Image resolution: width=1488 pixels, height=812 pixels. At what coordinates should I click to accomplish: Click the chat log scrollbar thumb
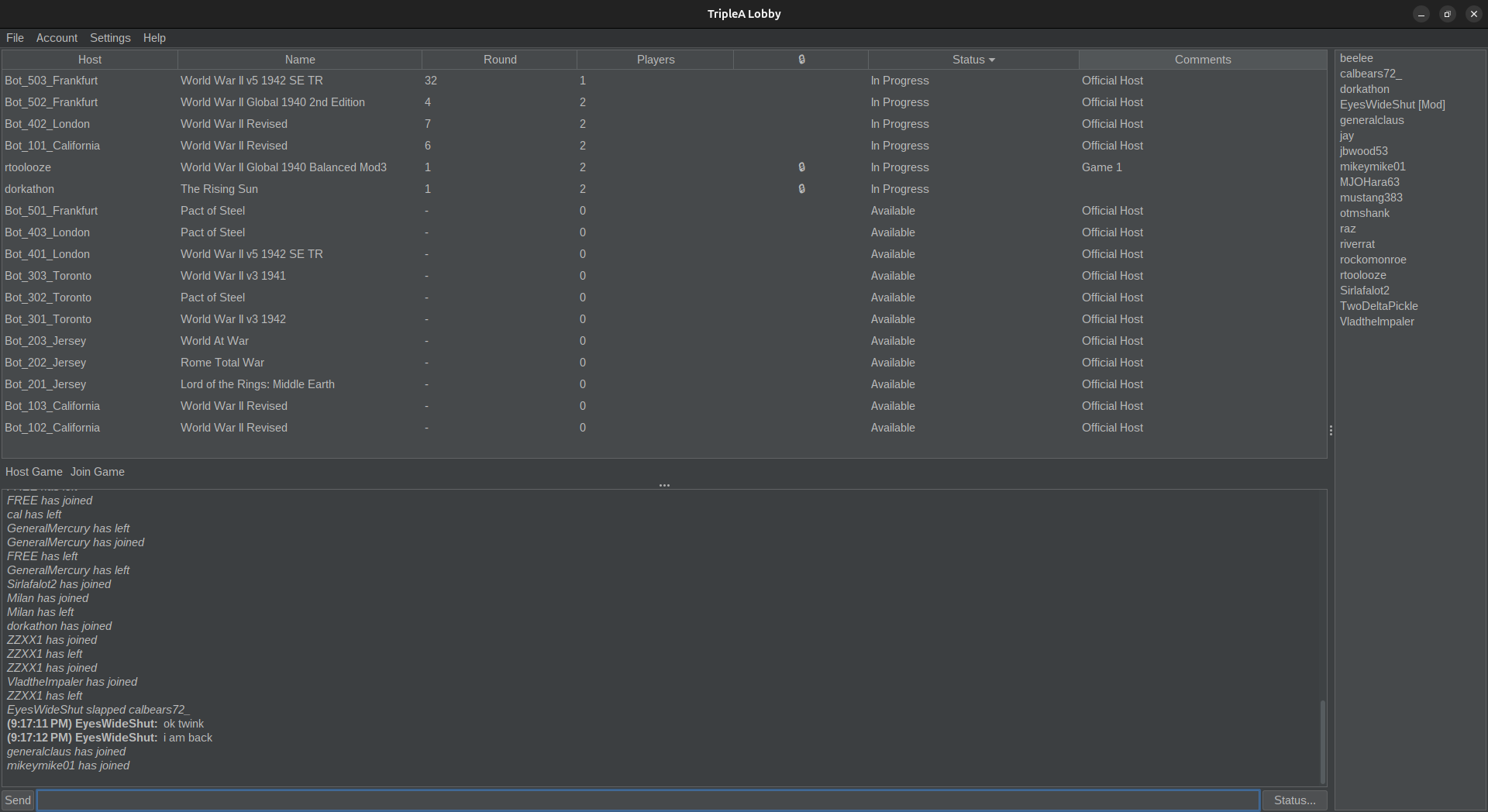1322,742
